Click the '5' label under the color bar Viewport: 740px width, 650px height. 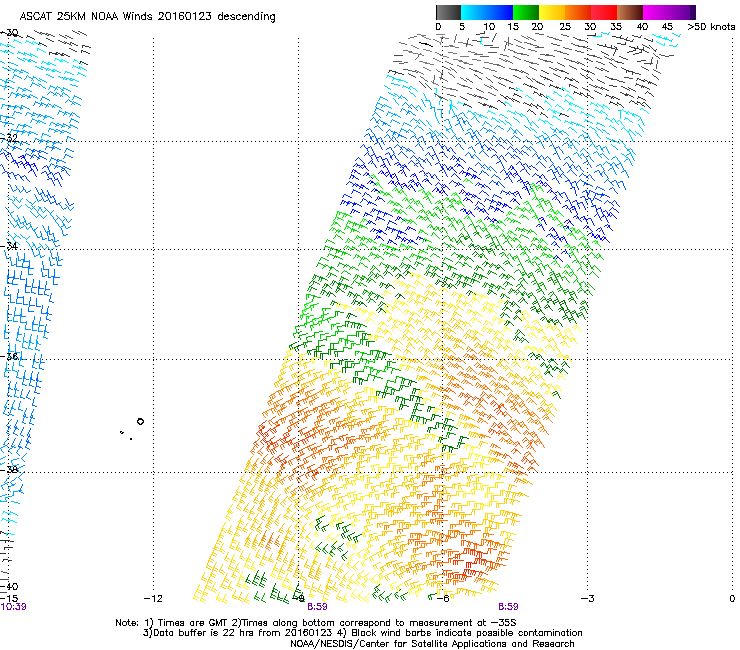coord(462,27)
